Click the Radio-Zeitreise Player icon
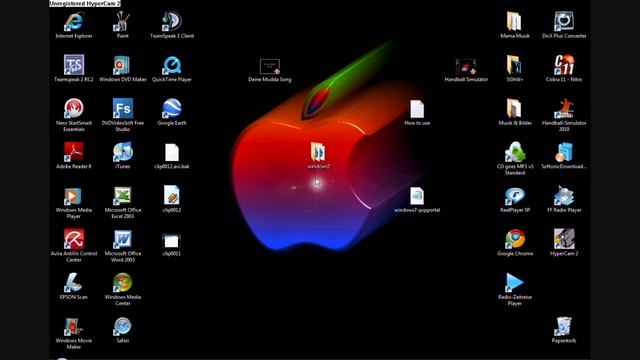The height and width of the screenshot is (360, 640). pyautogui.click(x=514, y=283)
